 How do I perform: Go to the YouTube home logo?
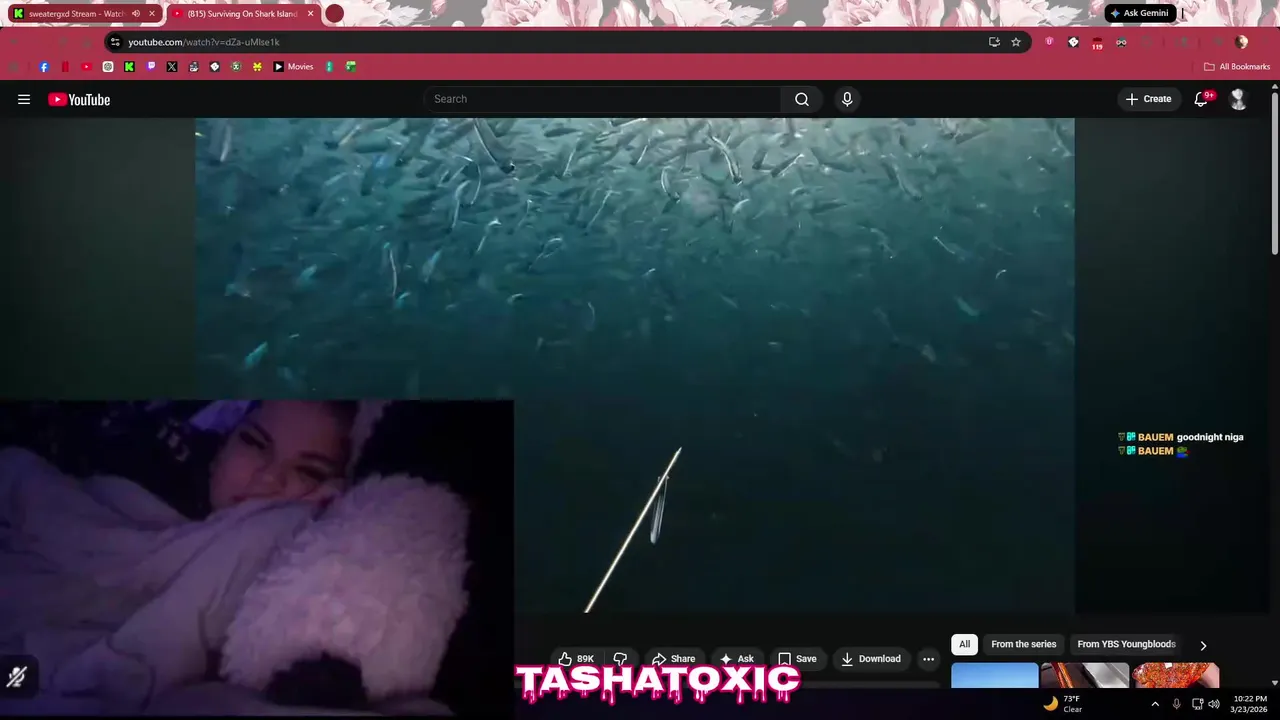tap(79, 99)
